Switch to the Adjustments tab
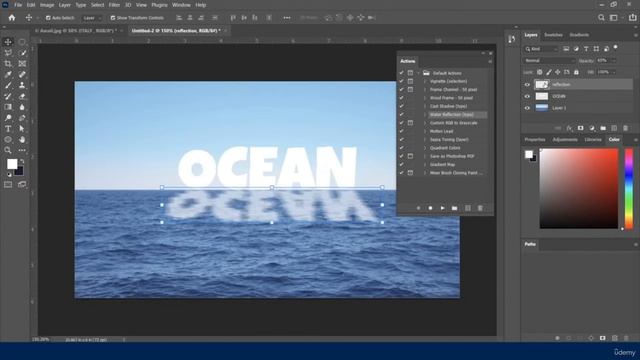 point(565,140)
